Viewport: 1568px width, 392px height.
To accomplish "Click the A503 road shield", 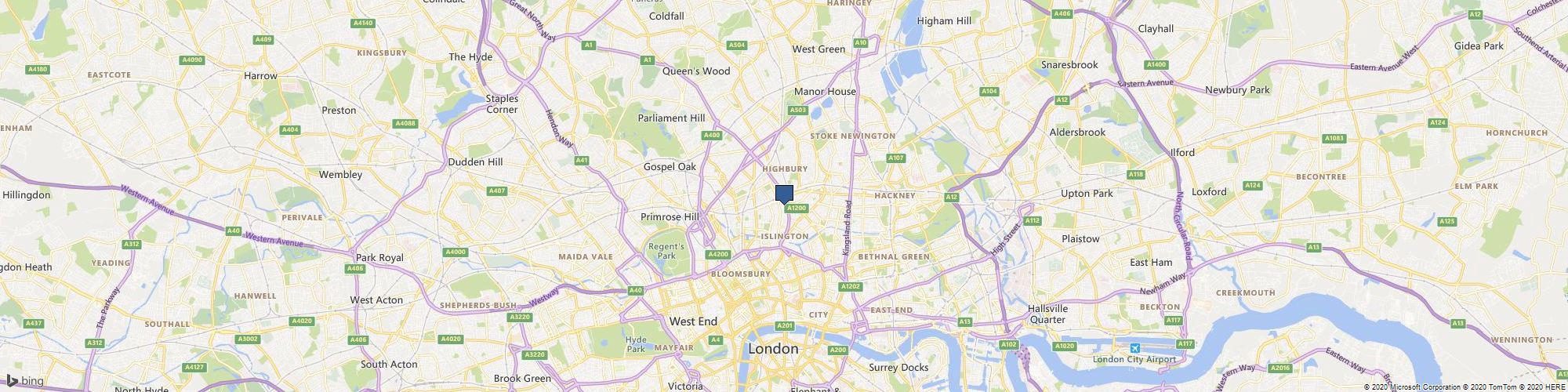I will (x=798, y=111).
